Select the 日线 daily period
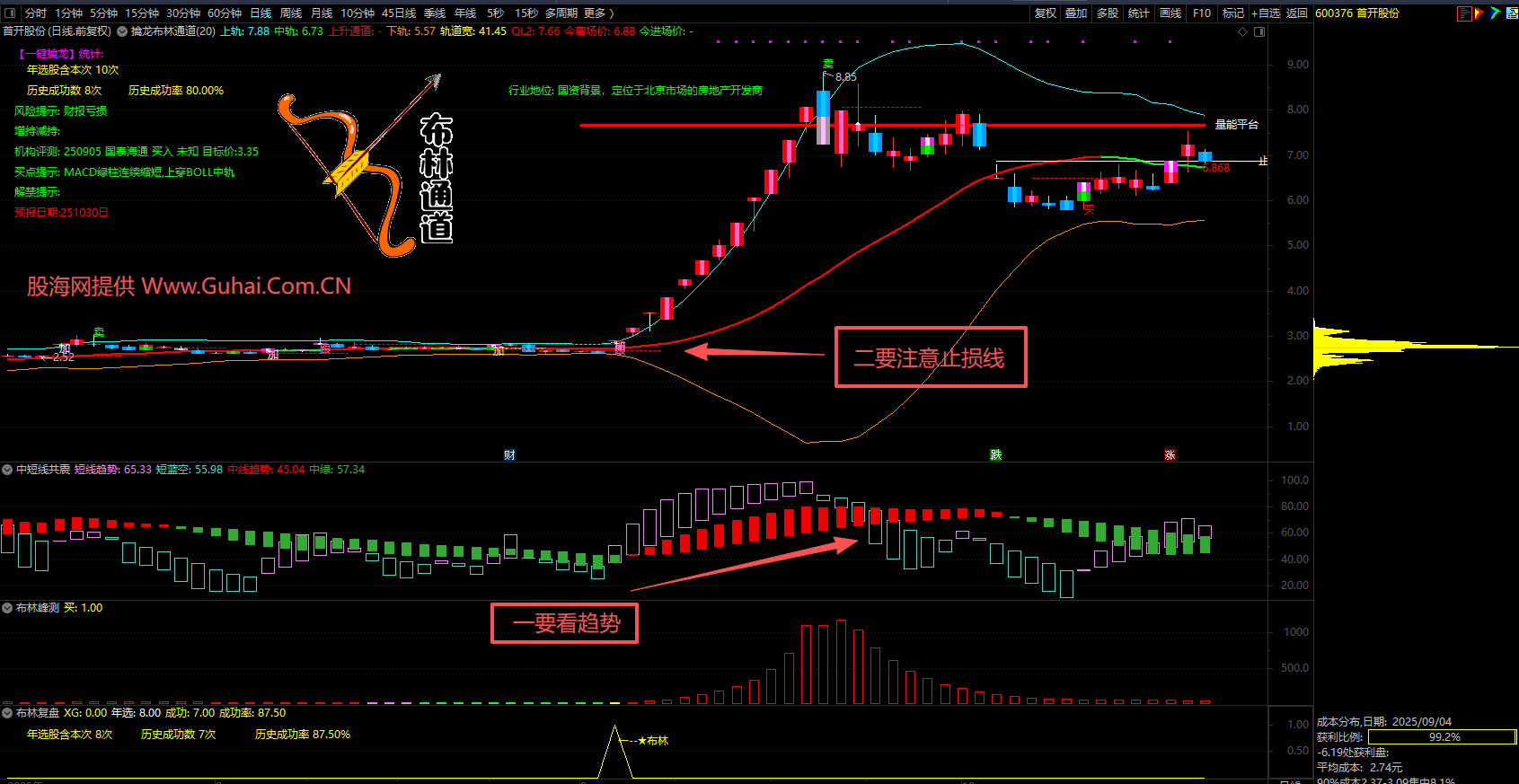 (x=261, y=13)
